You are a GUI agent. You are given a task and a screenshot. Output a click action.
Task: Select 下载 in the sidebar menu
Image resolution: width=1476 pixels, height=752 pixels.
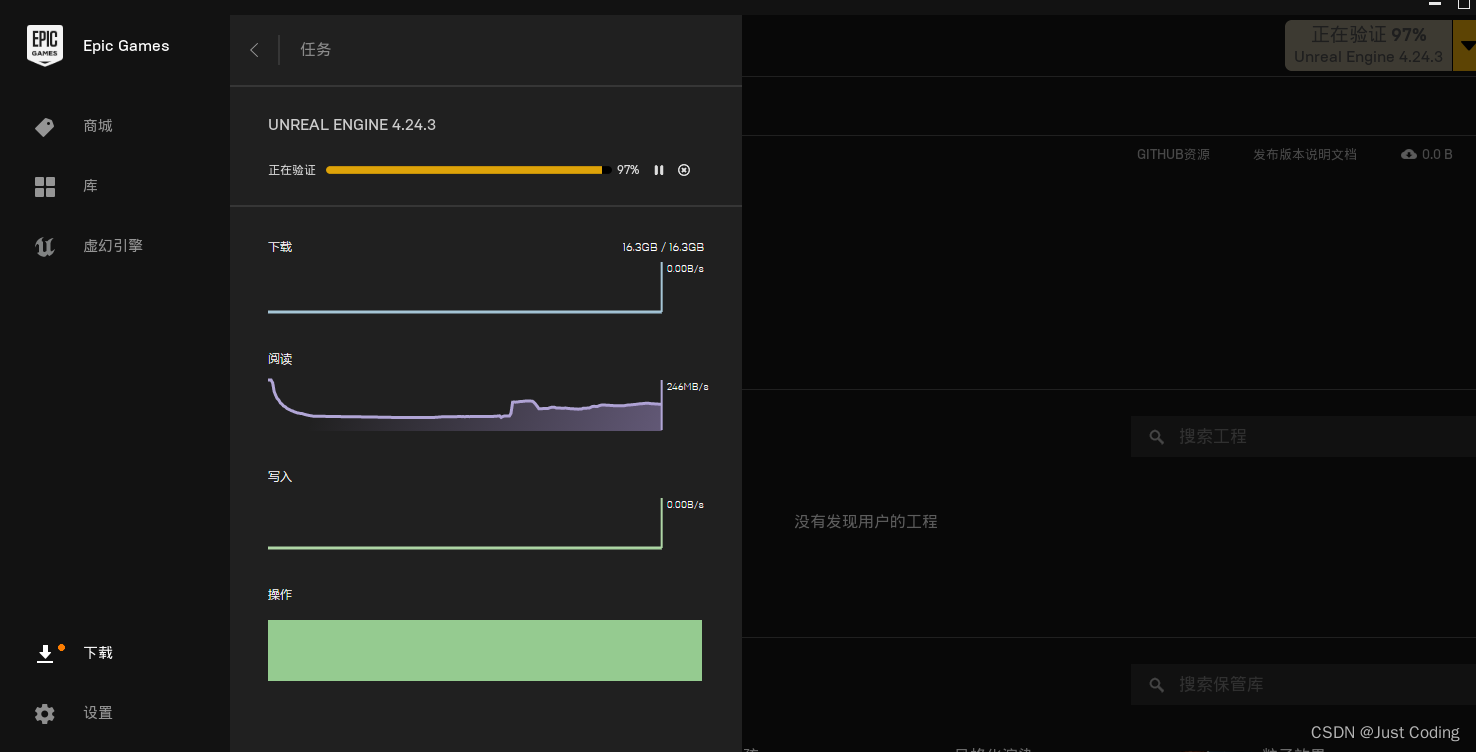click(x=98, y=652)
